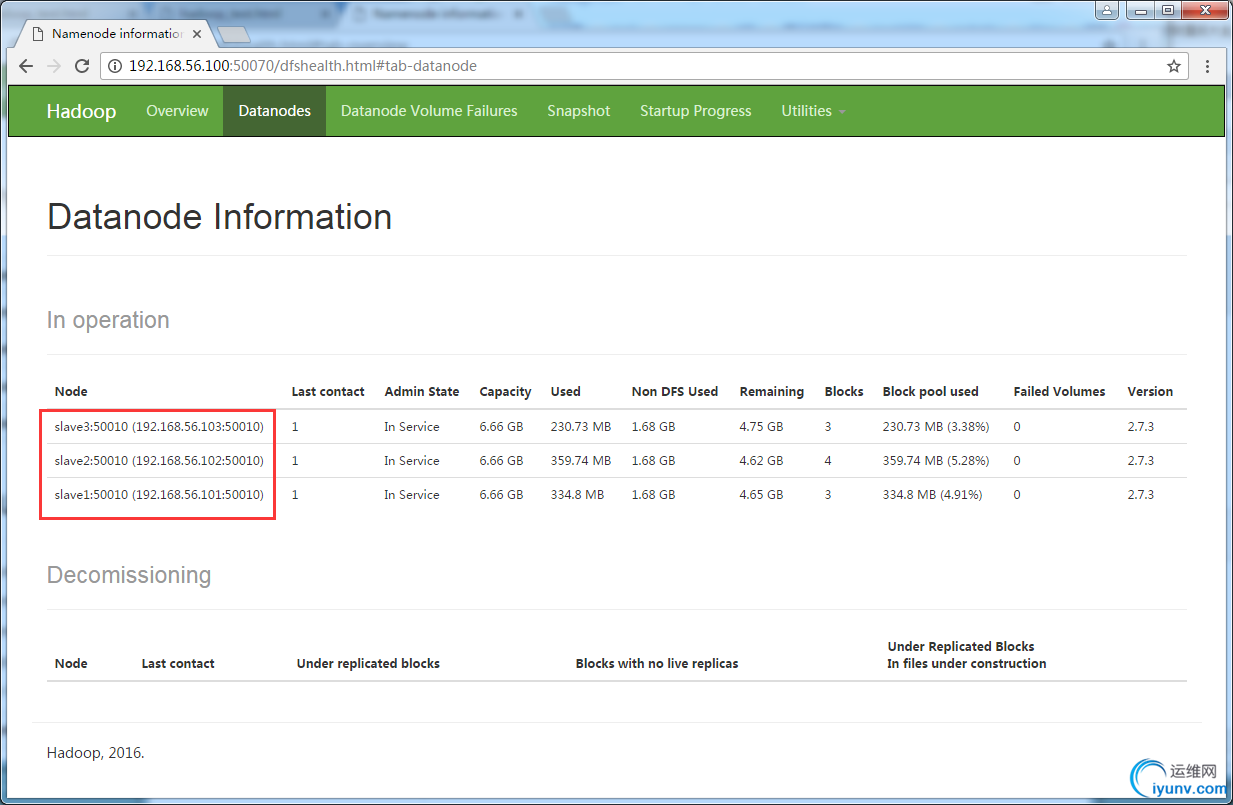Screen dimensions: 1233x805
Task: Focus the address bar URL field
Action: point(640,66)
